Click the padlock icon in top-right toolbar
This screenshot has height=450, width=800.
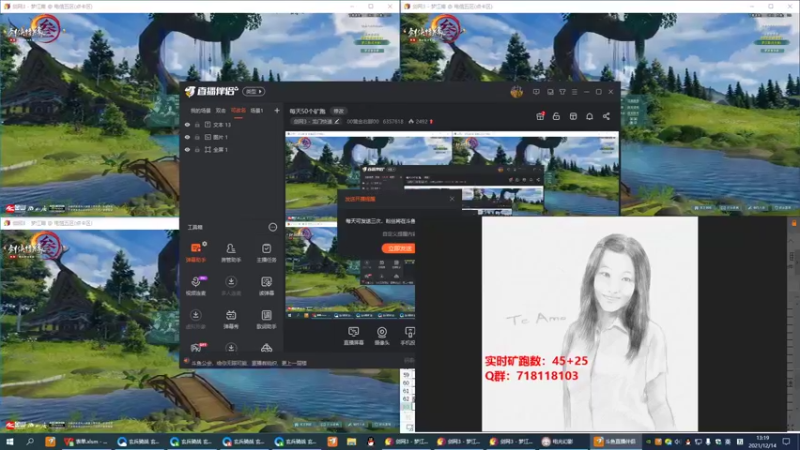(556, 116)
